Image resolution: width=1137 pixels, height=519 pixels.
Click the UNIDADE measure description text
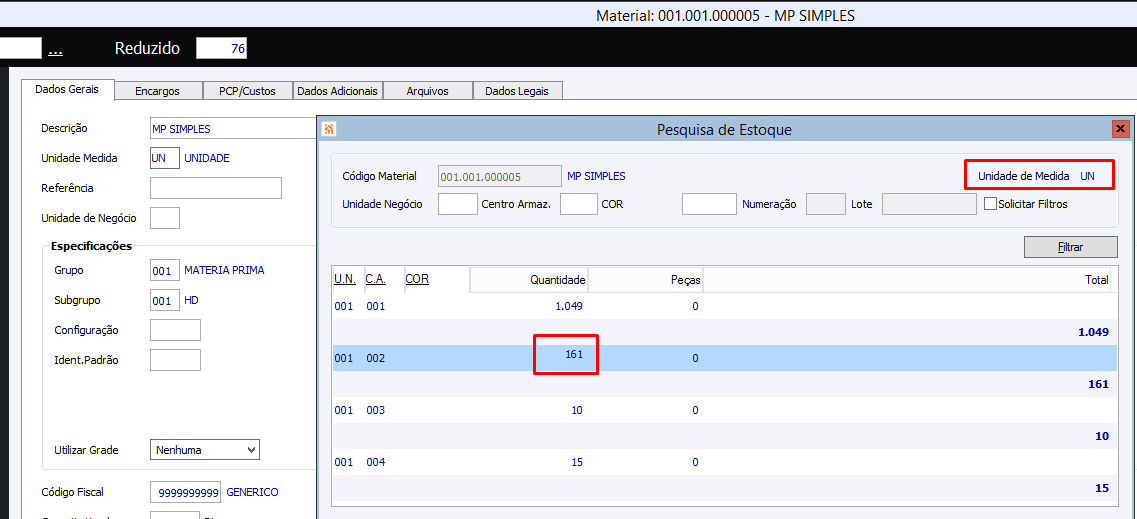(x=207, y=158)
